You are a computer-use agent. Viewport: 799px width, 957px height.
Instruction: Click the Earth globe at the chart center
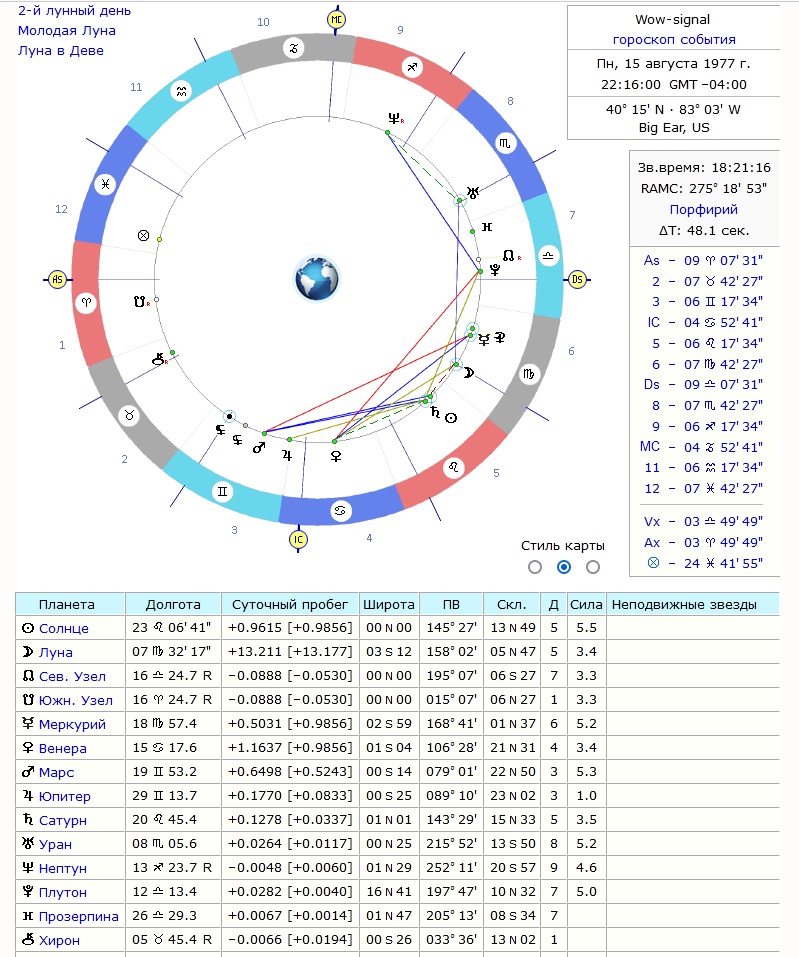coord(317,279)
